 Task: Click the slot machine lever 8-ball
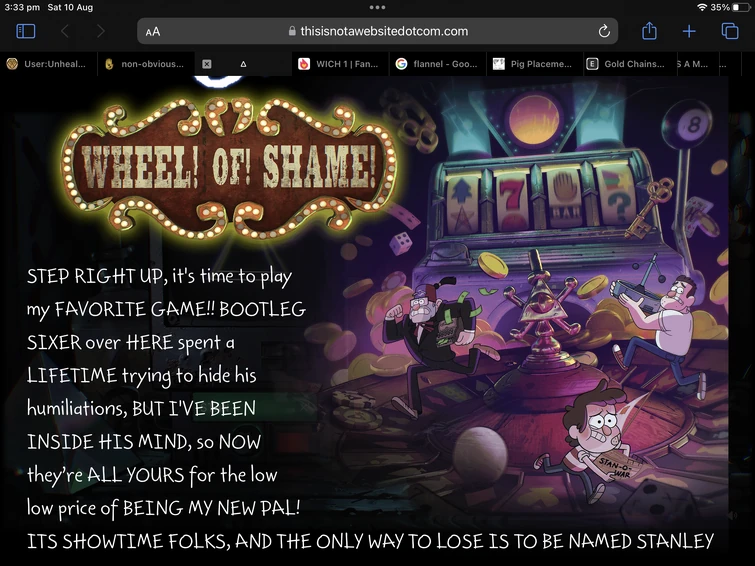(687, 125)
